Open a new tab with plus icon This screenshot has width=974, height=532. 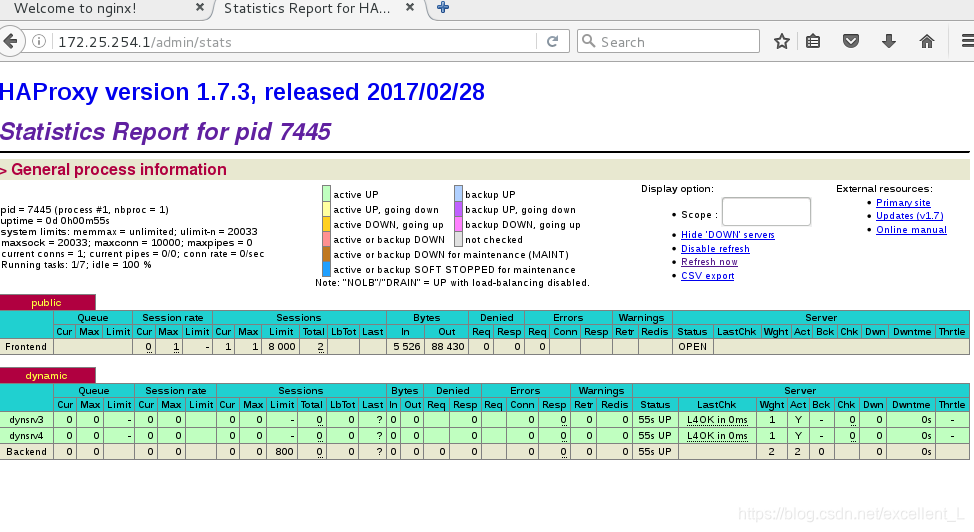click(x=443, y=7)
